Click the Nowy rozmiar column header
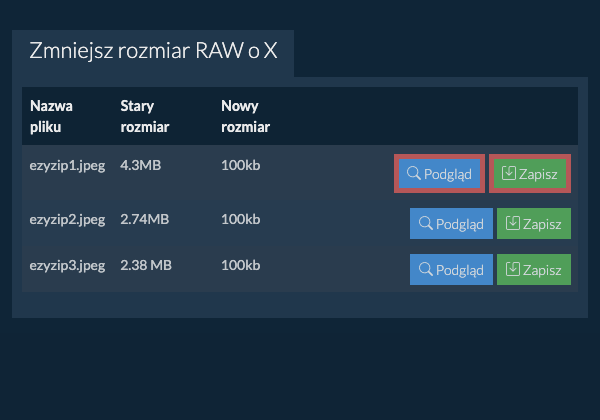600x420 pixels. (245, 116)
